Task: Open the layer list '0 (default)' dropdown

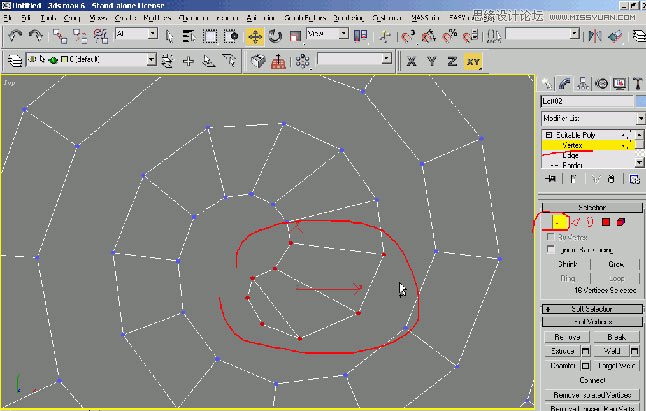Action: coord(91,60)
